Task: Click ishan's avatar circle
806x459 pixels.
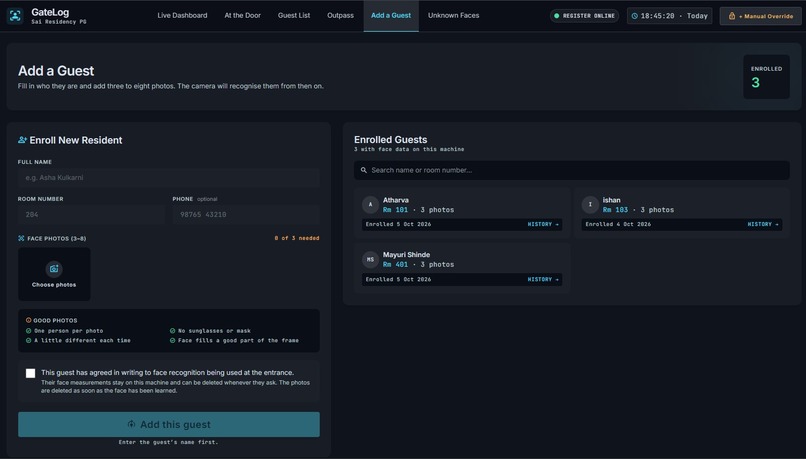Action: [x=590, y=205]
